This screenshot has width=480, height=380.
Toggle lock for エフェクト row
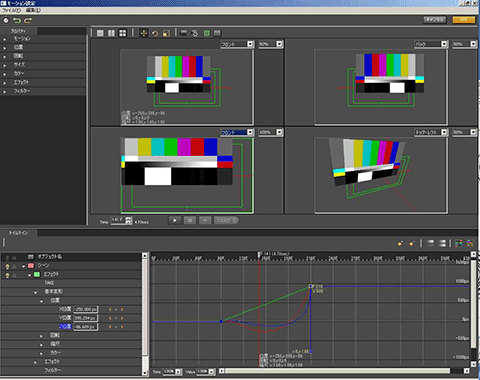point(14,275)
